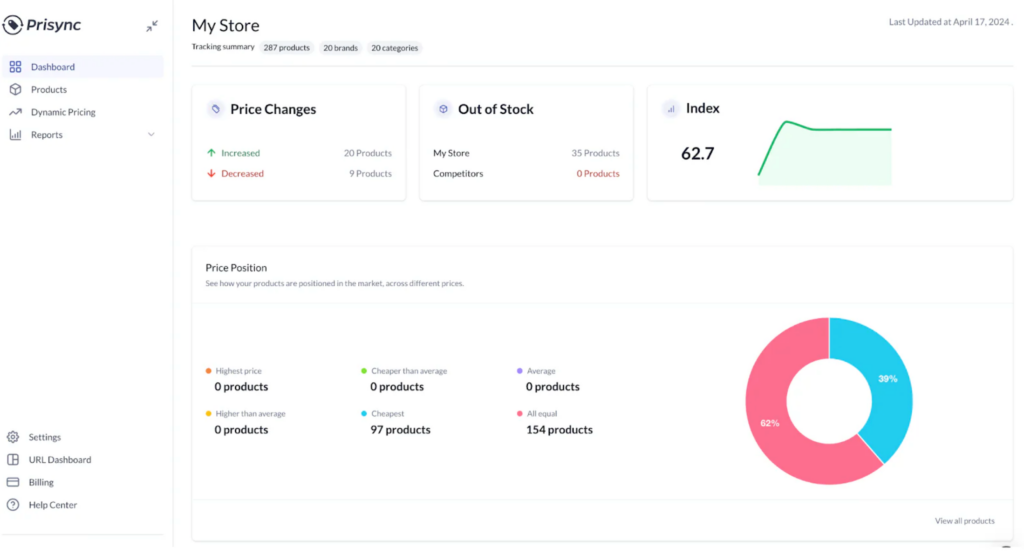Click the Dashboard grid icon
This screenshot has width=1024, height=560.
pos(15,67)
